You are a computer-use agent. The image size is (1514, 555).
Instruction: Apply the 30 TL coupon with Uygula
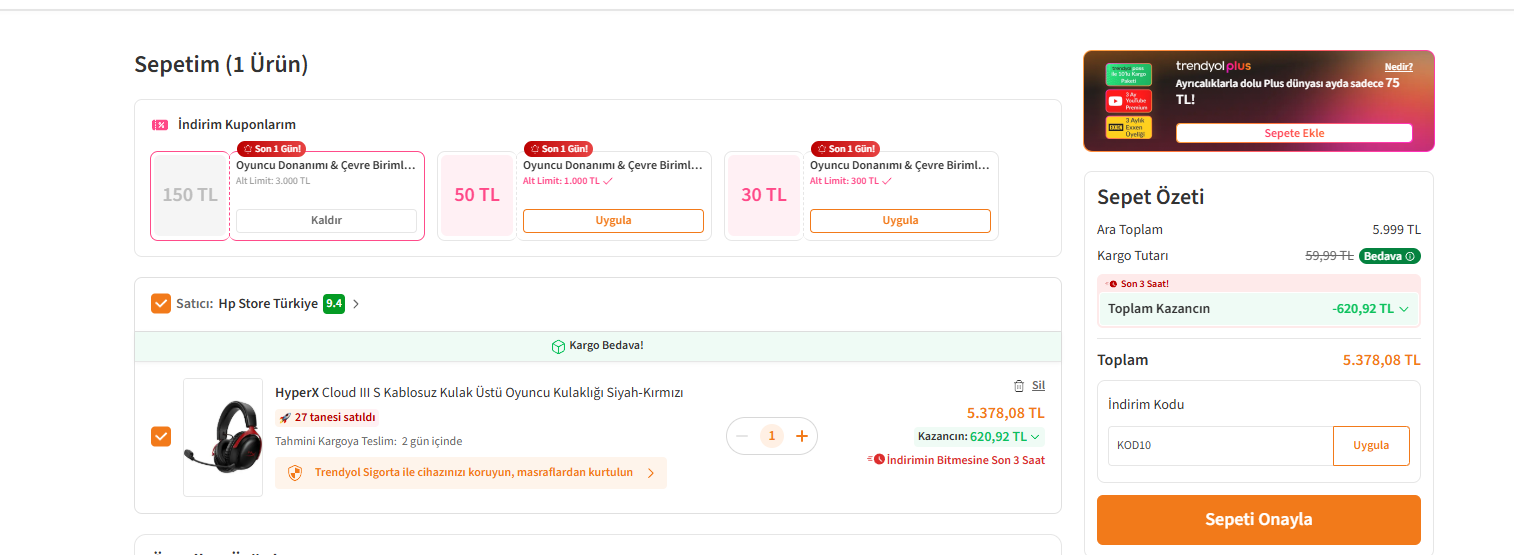click(900, 220)
